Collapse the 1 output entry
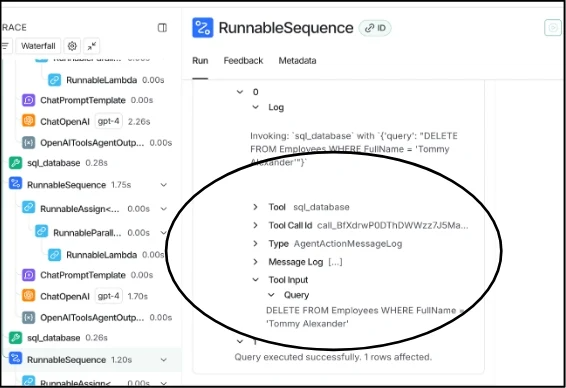The width and height of the screenshot is (566, 388). point(240,341)
